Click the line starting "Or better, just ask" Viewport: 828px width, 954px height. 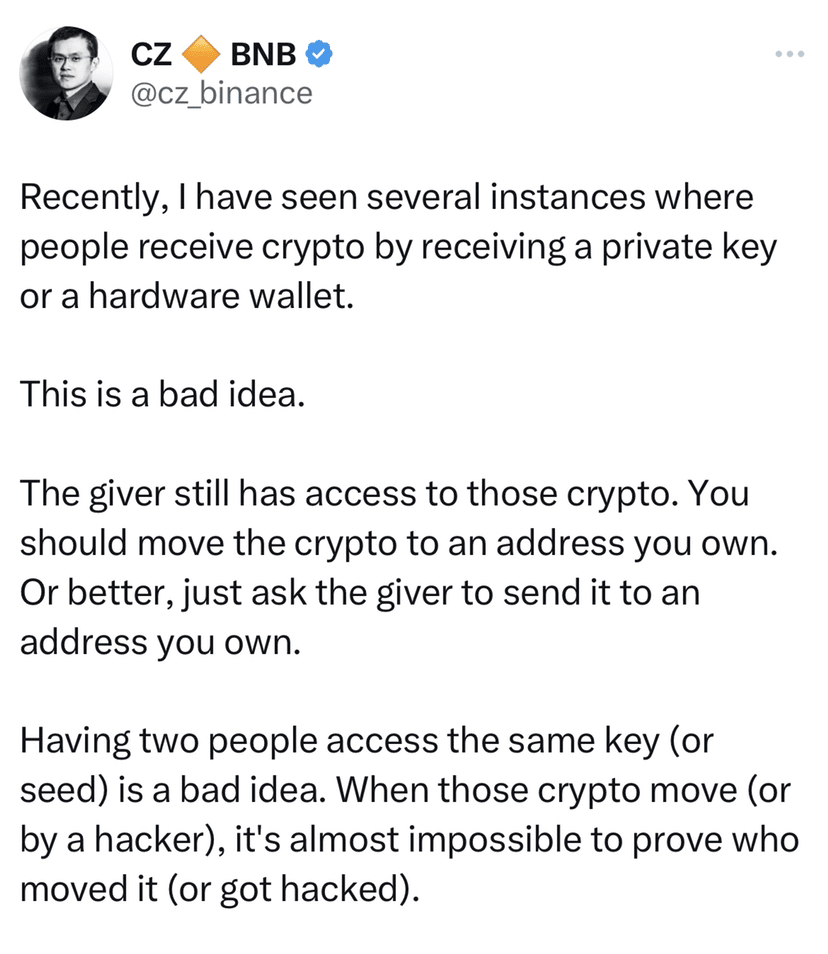[360, 592]
